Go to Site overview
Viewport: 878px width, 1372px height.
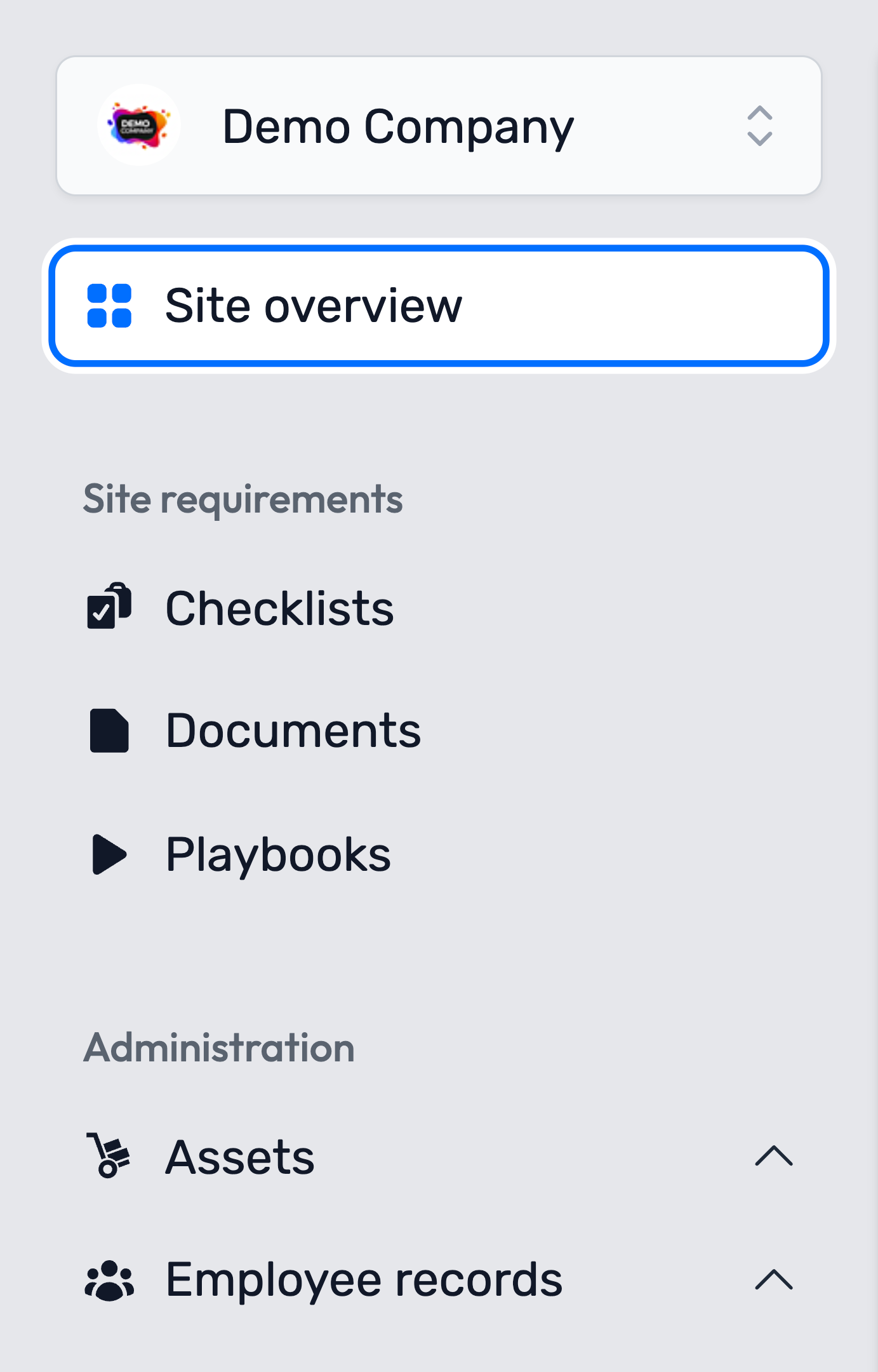pos(439,306)
